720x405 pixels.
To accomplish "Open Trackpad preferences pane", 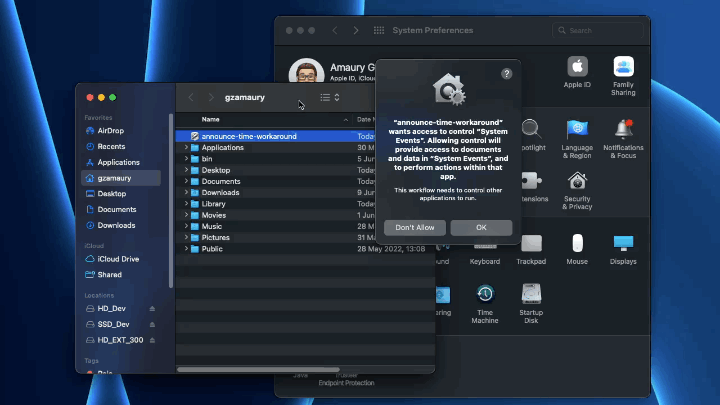I will tap(531, 250).
